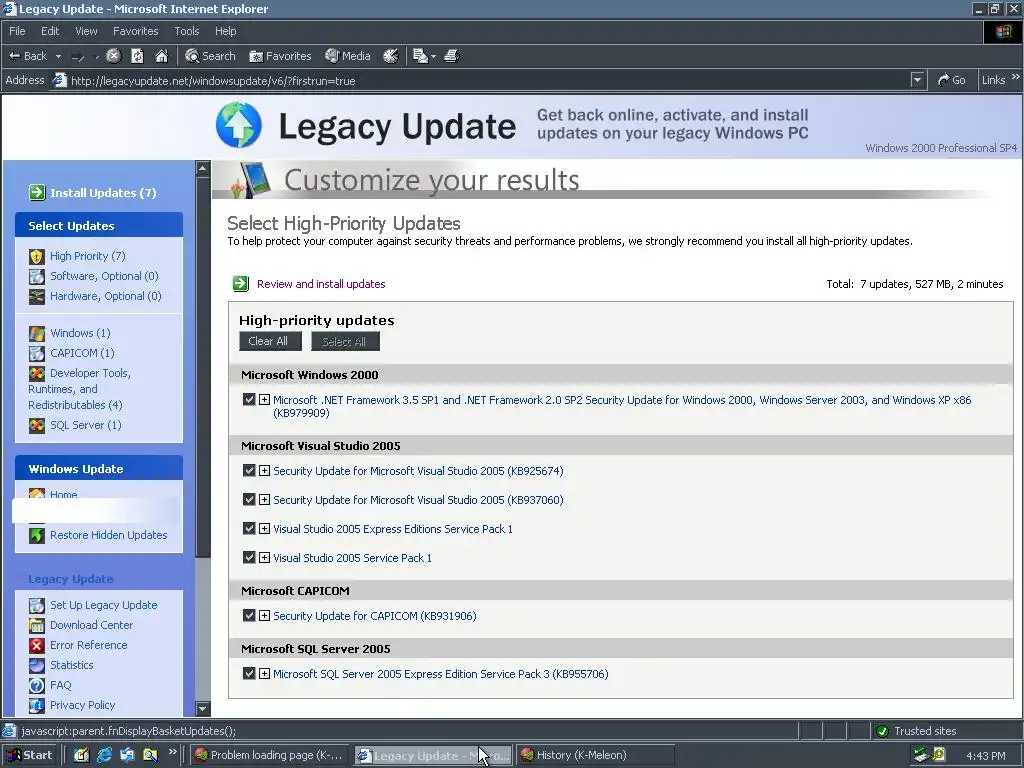Open the address bar dropdown arrow
The height and width of the screenshot is (768, 1024).
point(918,80)
